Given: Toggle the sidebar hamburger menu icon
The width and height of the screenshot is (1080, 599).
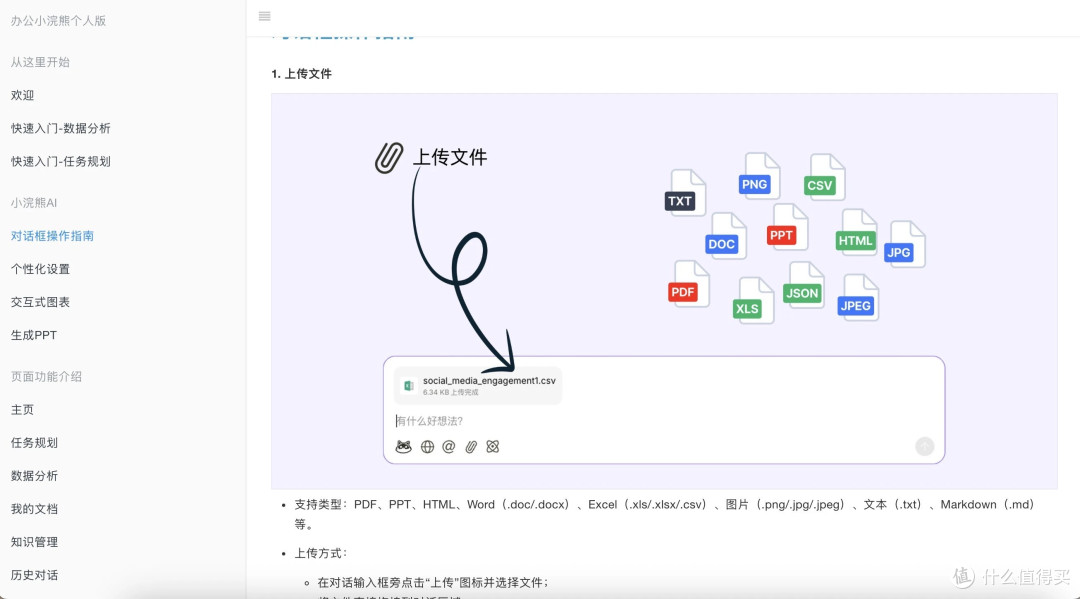Looking at the screenshot, I should 264,17.
